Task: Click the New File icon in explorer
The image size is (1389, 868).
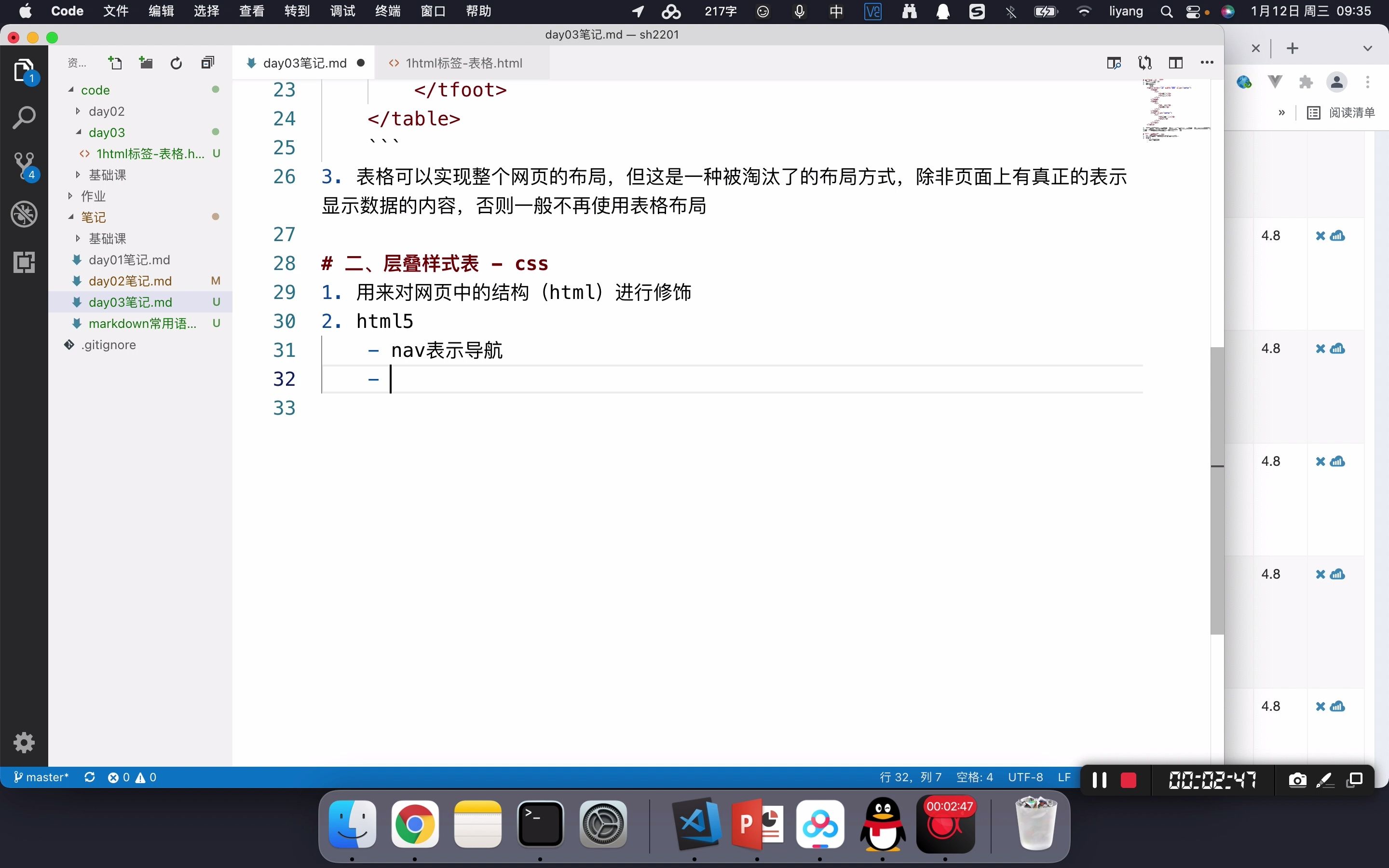Action: point(115,63)
